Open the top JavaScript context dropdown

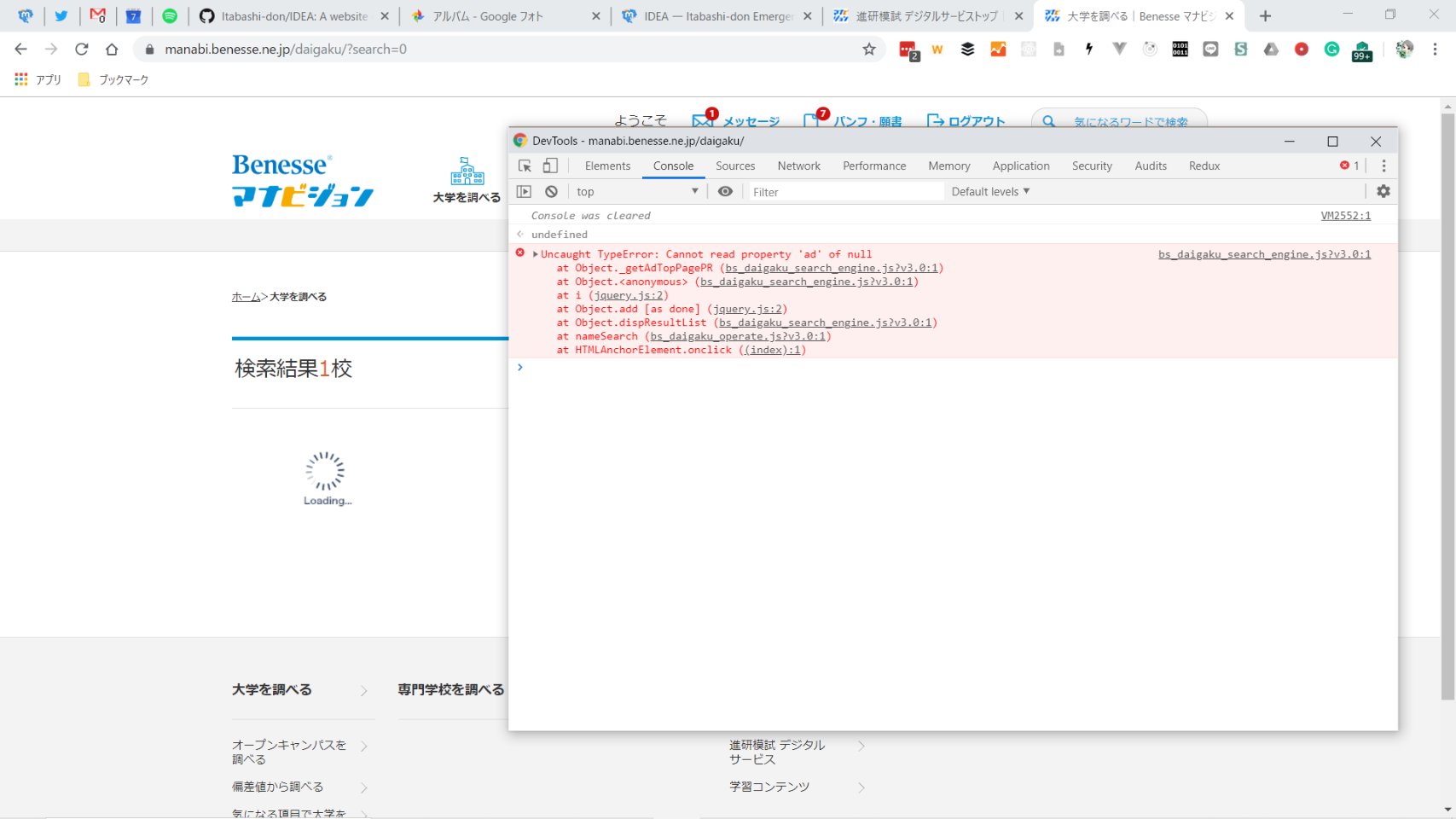[636, 192]
